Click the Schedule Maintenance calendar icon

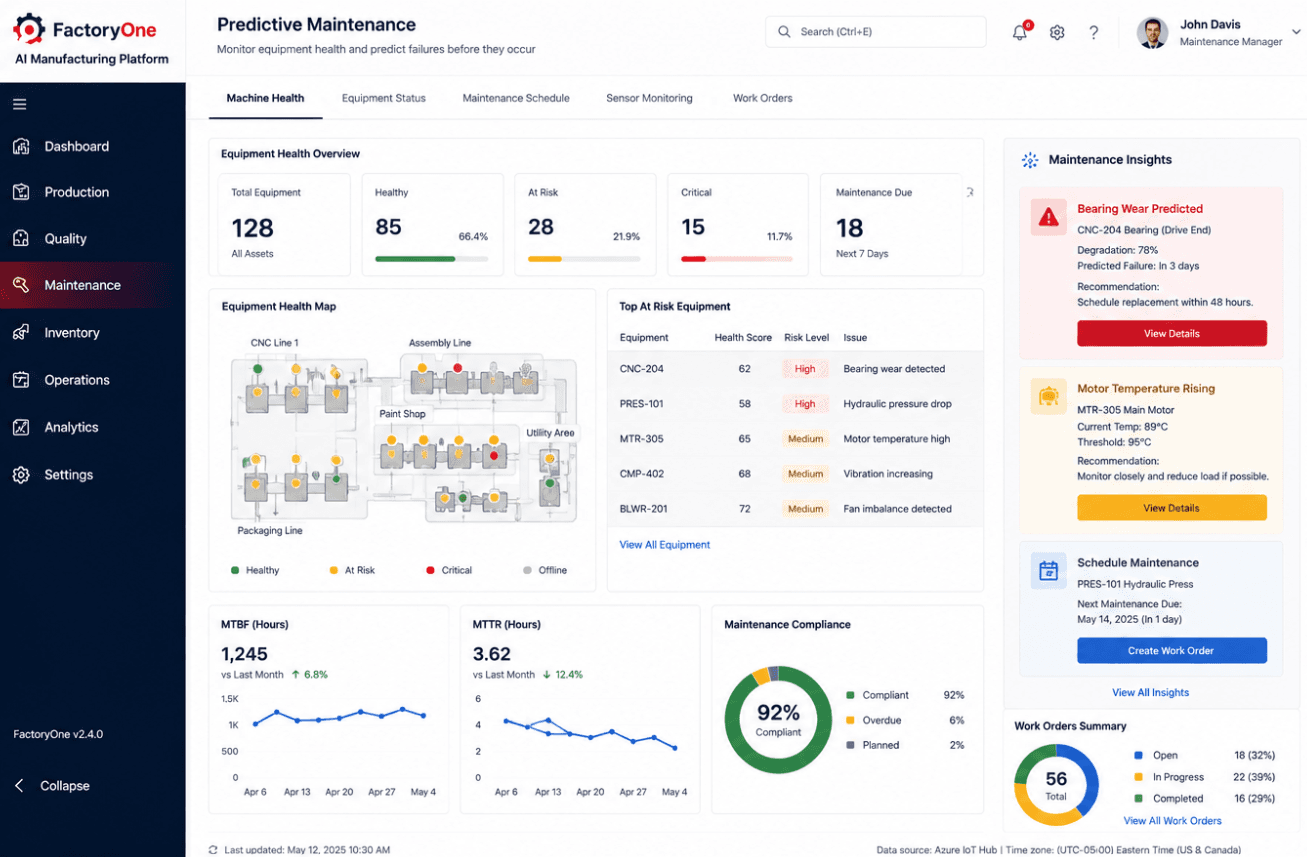(1049, 571)
